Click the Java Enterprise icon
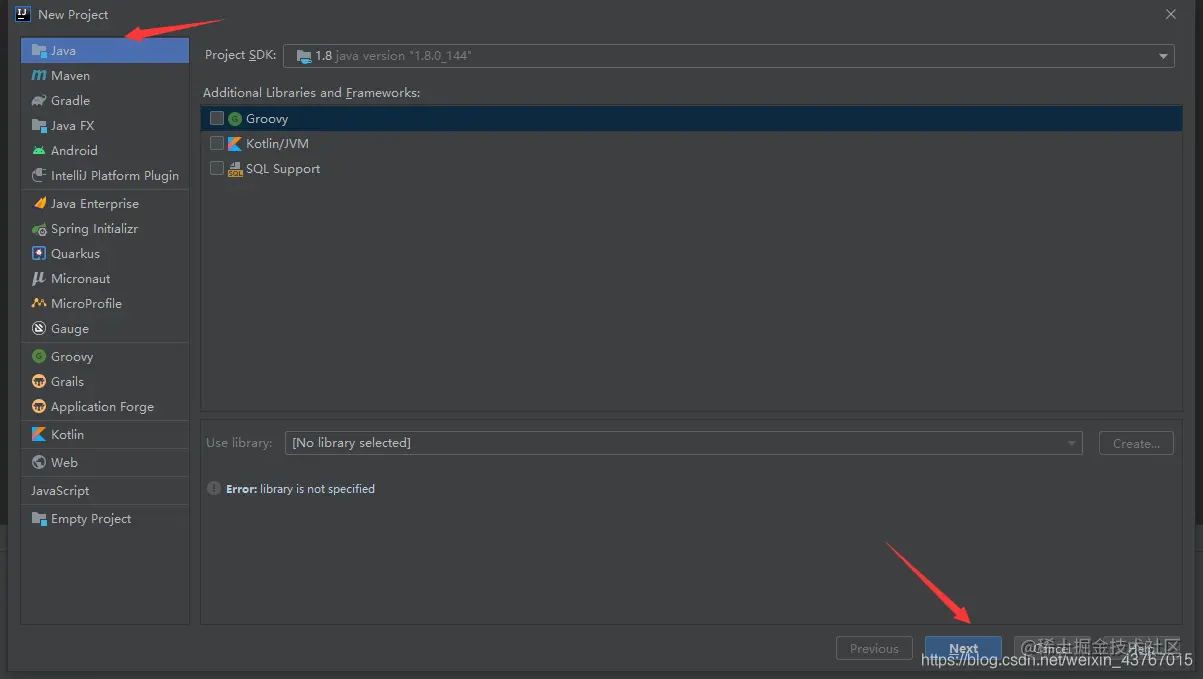The width and height of the screenshot is (1203, 679). 39,203
